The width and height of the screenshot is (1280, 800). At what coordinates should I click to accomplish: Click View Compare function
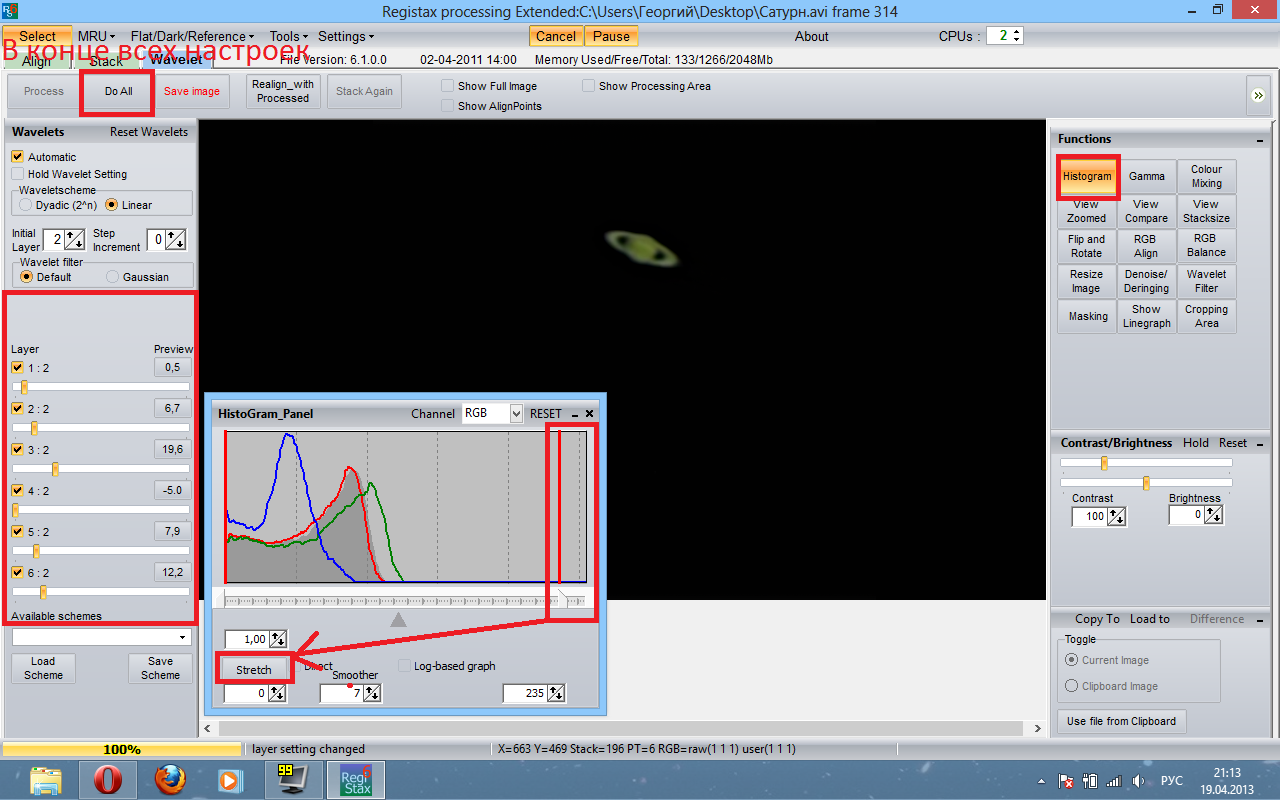click(x=1147, y=211)
